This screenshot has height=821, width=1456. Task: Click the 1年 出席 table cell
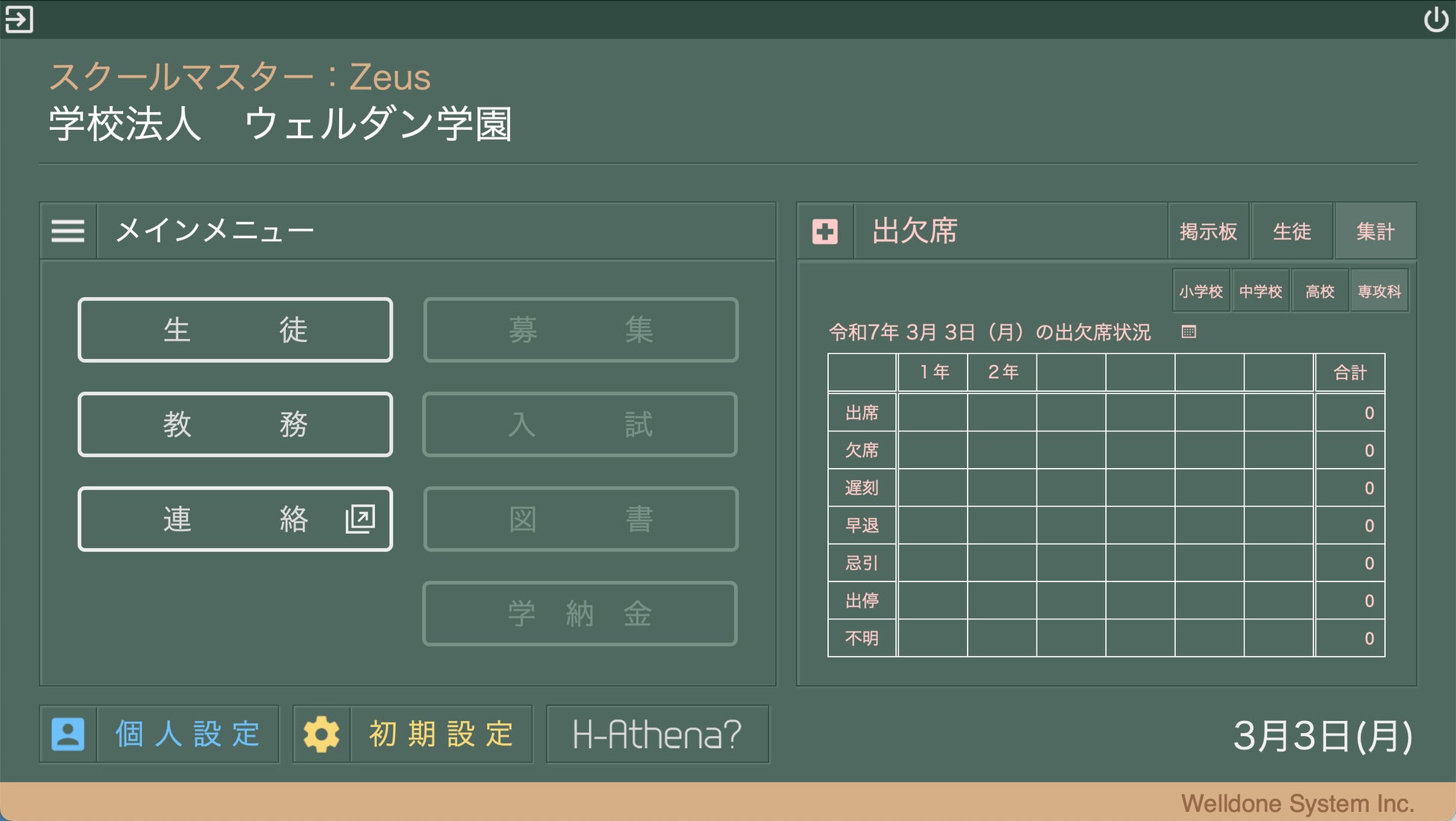coord(933,413)
